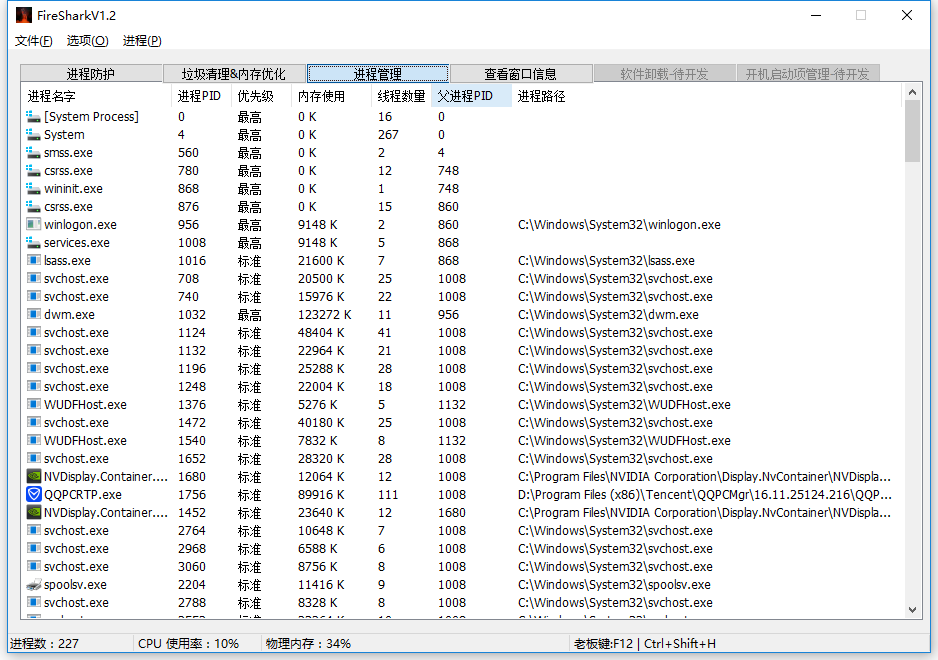Image resolution: width=938 pixels, height=660 pixels.
Task: Click the first NVDisplay.Container NVIDIA icon
Action: (34, 476)
